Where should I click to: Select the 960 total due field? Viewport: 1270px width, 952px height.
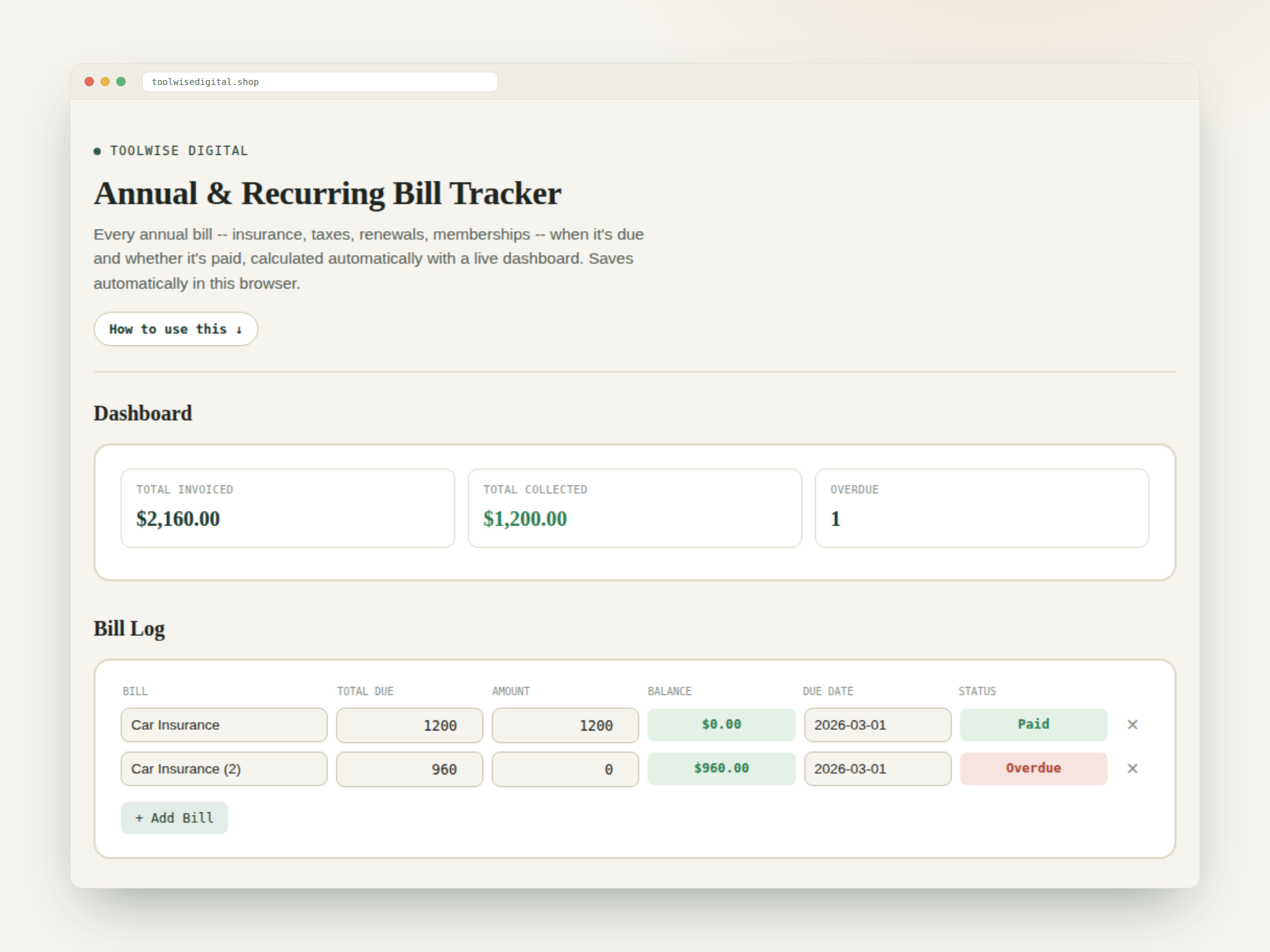pyautogui.click(x=410, y=769)
